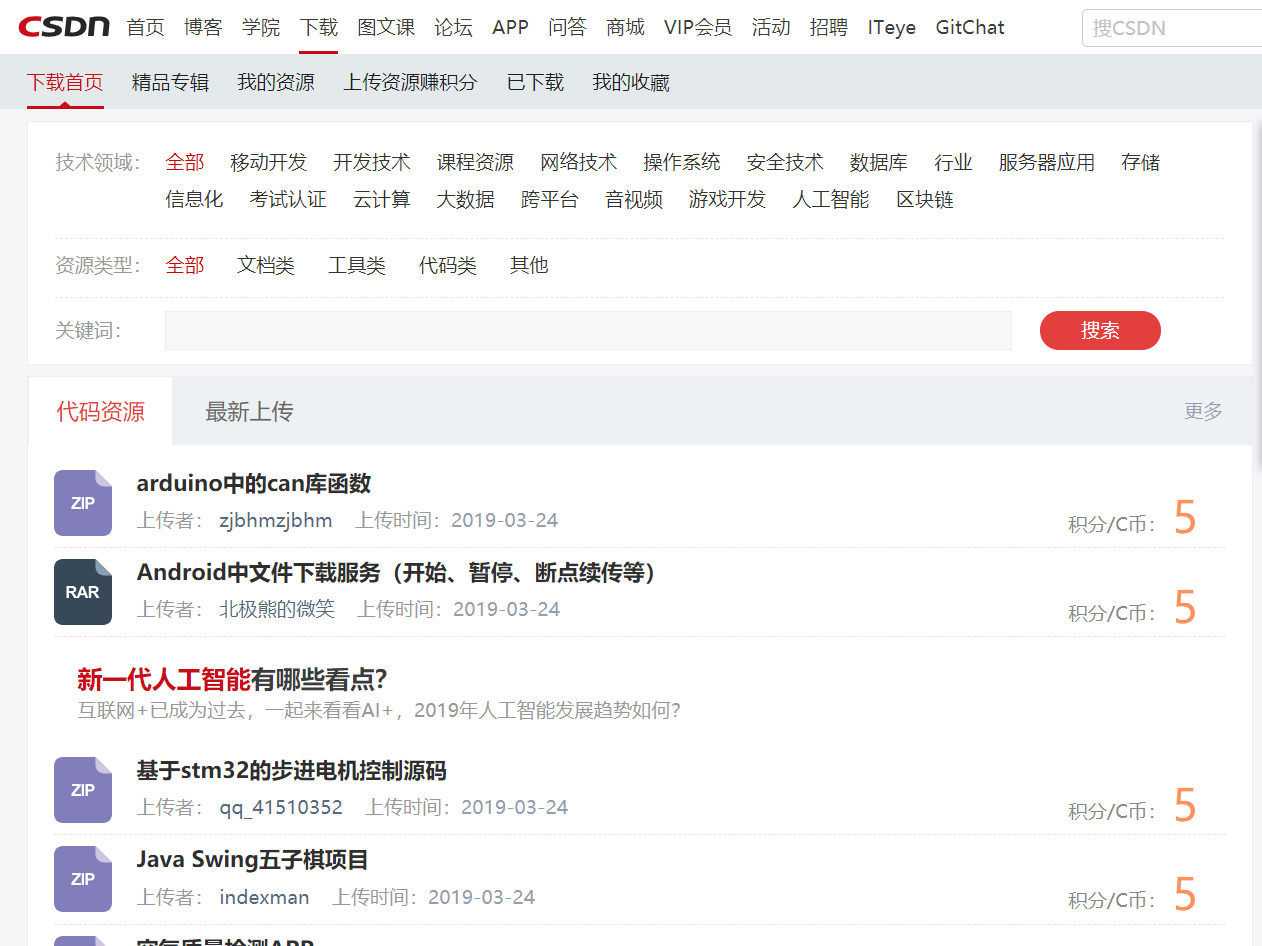1262x946 pixels.
Task: Click ZIP icon for arduino can library
Action: tap(83, 503)
